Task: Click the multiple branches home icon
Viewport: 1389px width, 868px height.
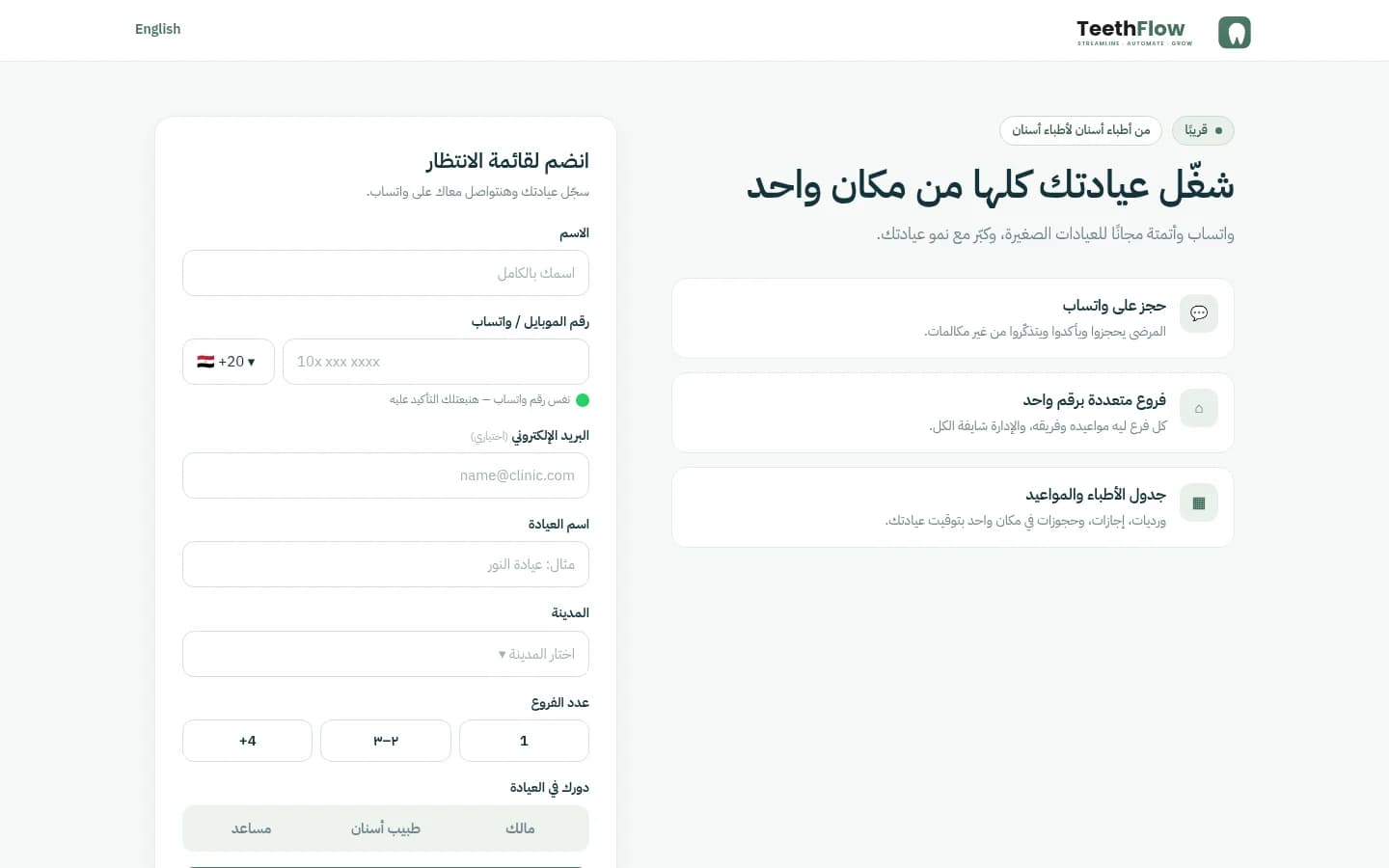Action: click(1199, 408)
